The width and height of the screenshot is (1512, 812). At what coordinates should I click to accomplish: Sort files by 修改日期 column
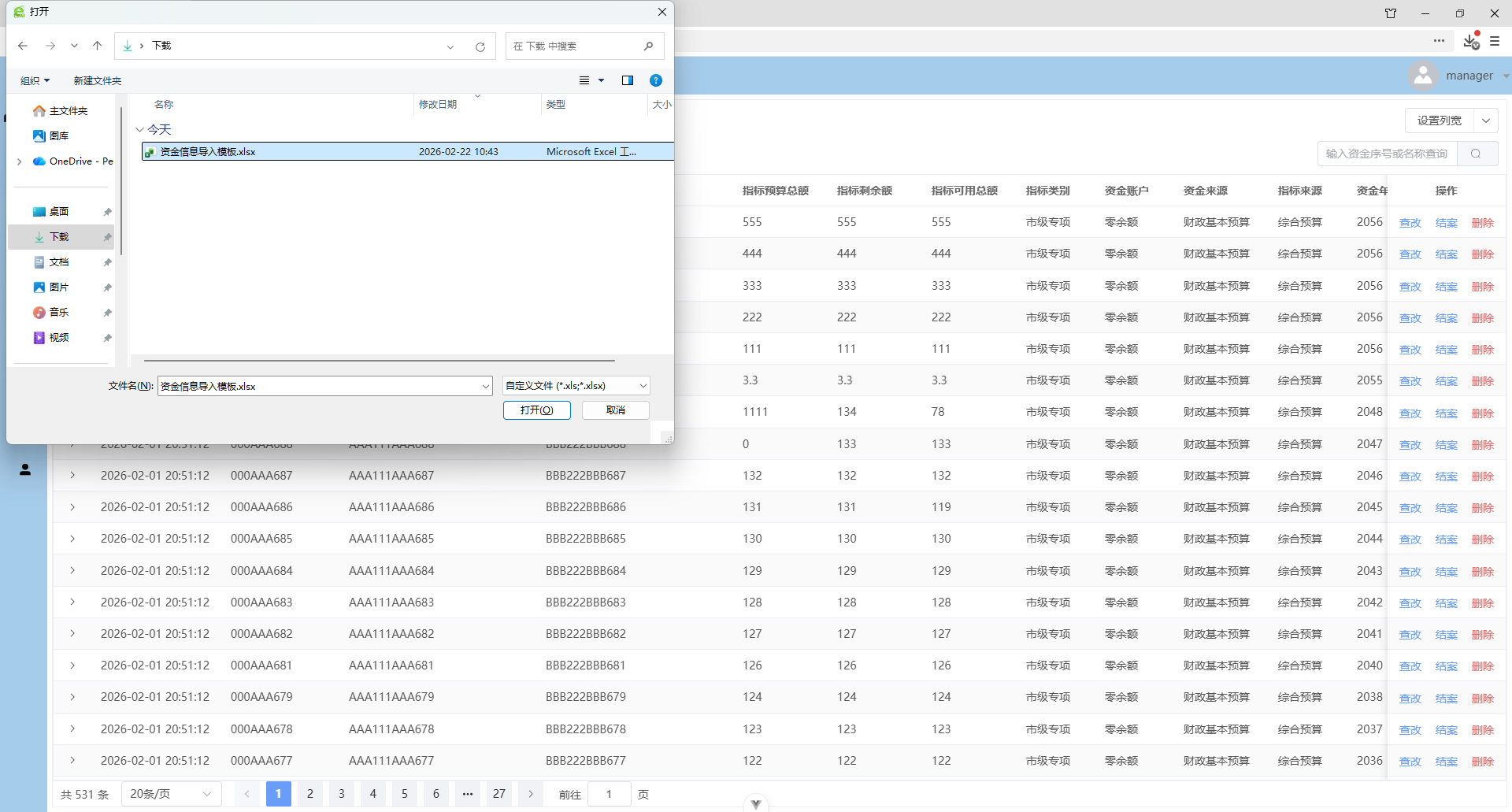[x=438, y=105]
